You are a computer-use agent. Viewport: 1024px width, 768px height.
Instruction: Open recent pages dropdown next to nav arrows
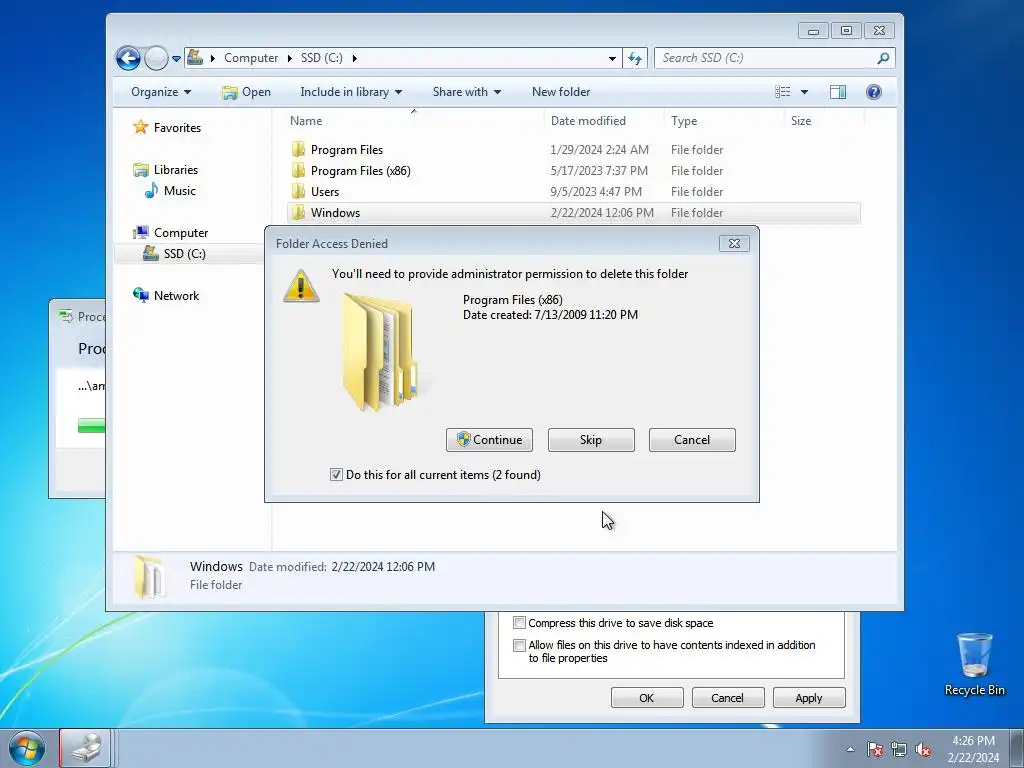point(176,59)
